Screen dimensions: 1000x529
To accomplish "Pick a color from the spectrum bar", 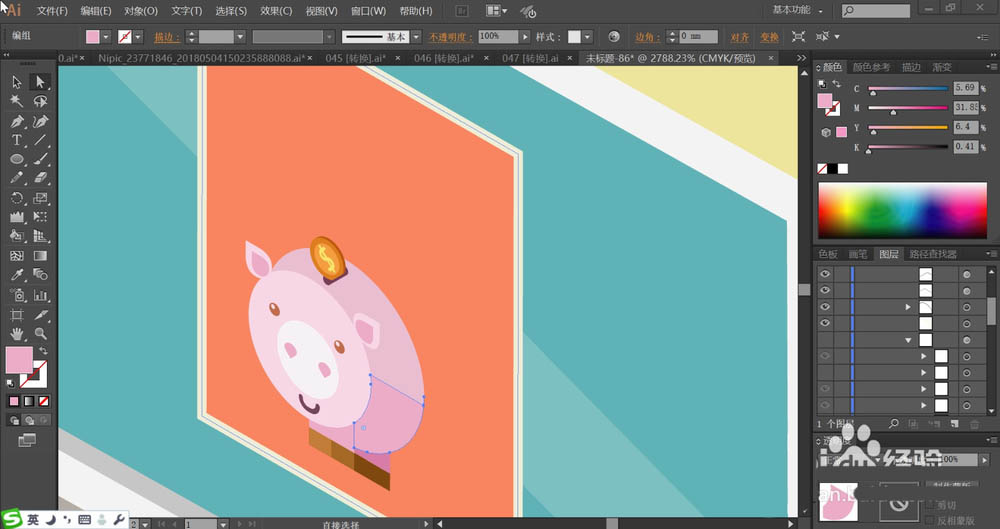I will point(902,211).
